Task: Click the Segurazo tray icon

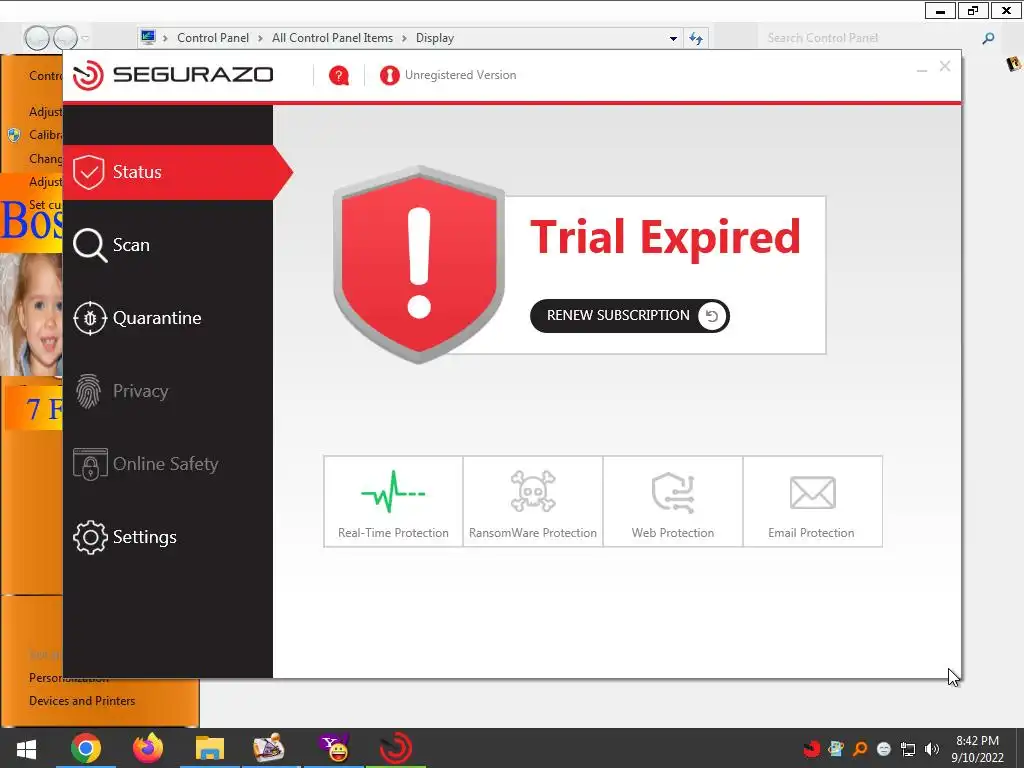Action: point(812,748)
